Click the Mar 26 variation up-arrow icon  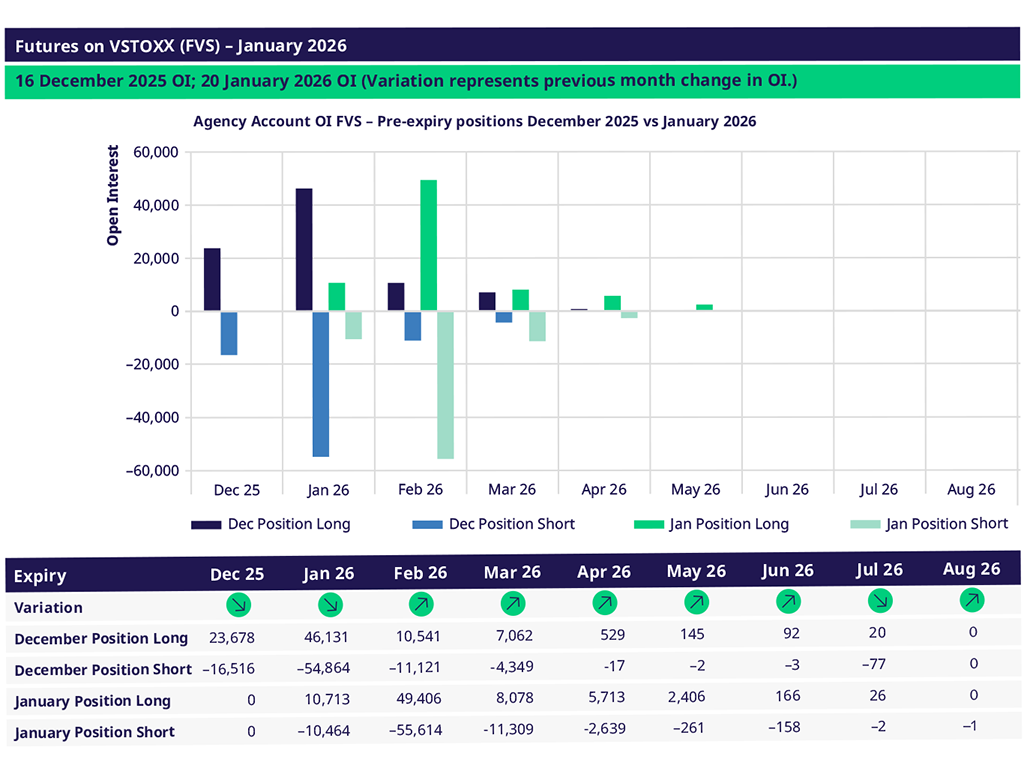point(513,604)
